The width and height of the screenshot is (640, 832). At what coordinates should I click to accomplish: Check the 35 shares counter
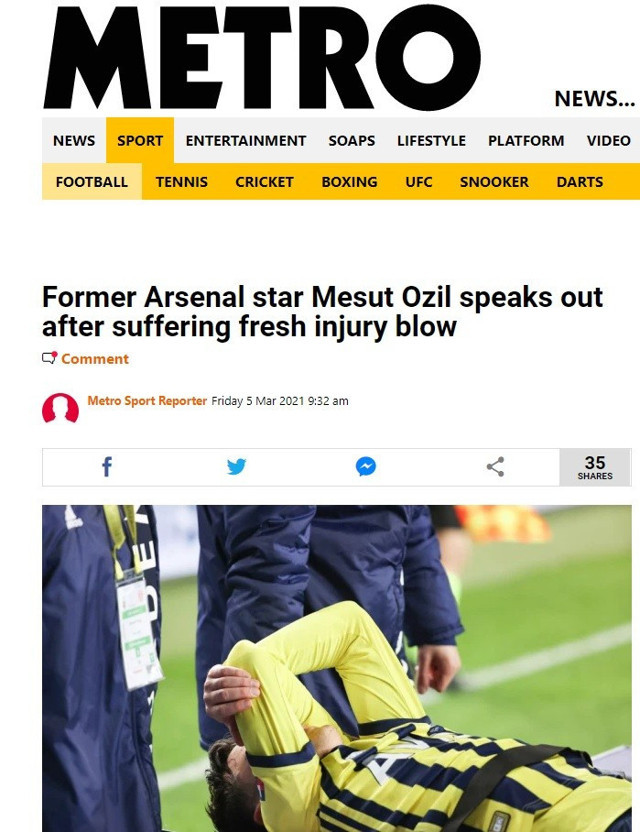[x=595, y=466]
